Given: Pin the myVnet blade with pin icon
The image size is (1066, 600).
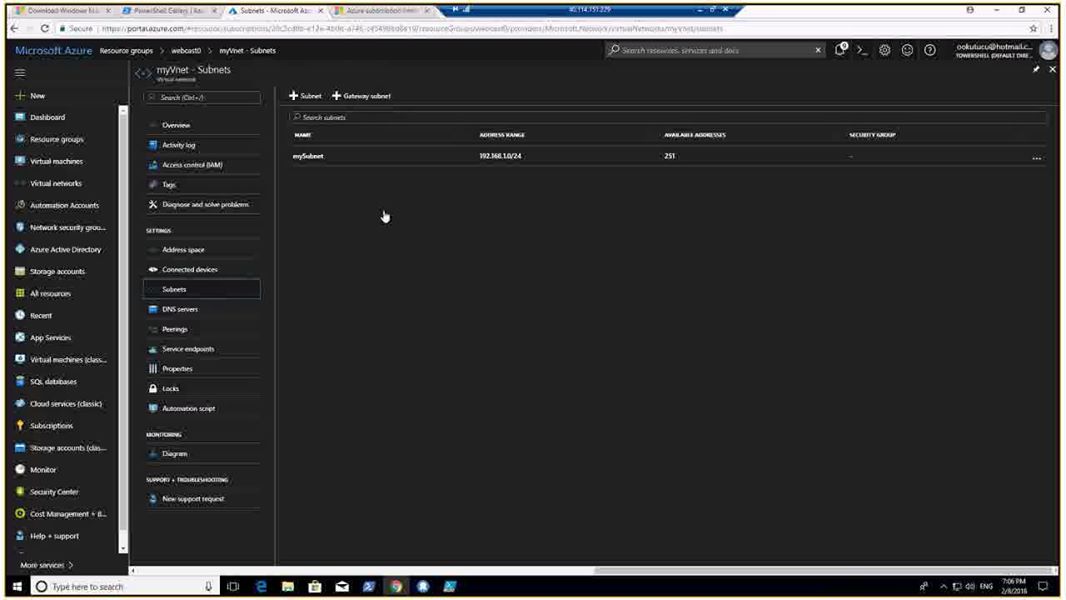Looking at the screenshot, I should pos(1036,69).
